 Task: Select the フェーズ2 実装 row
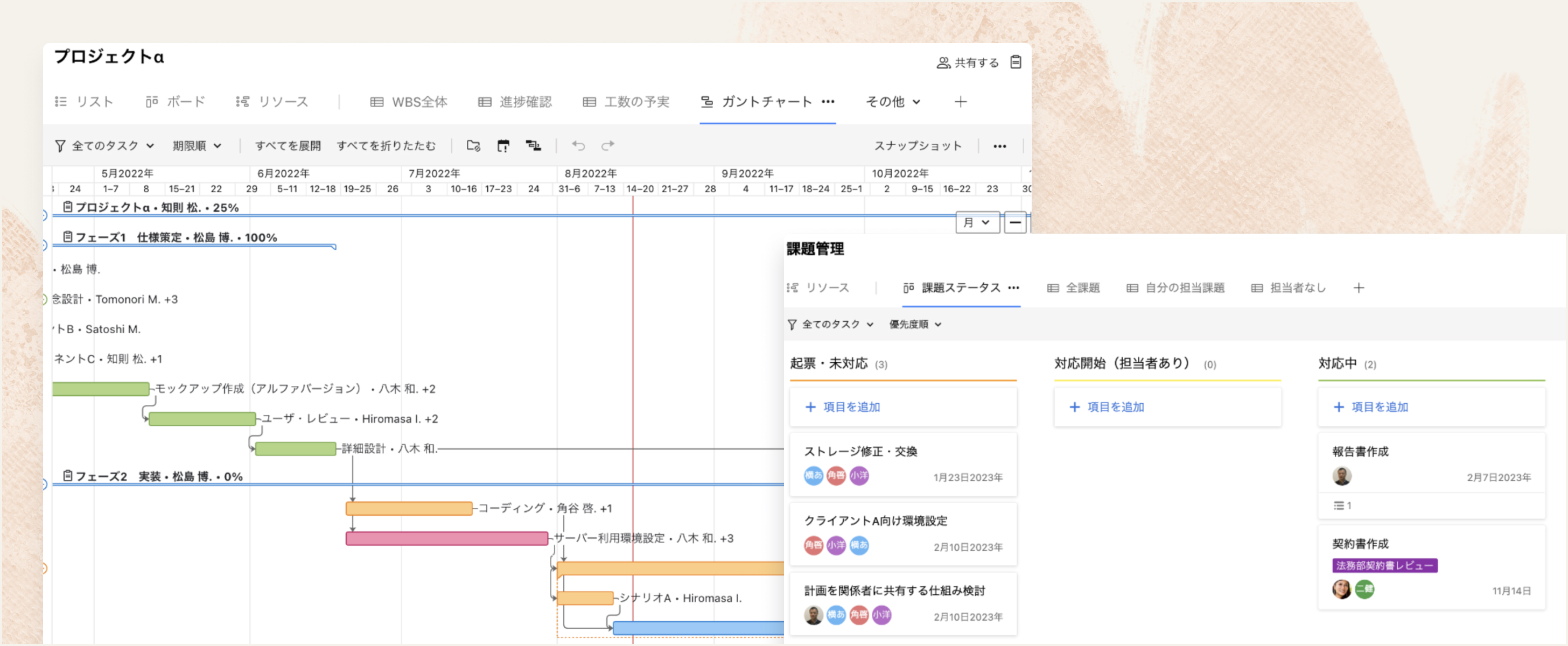153,476
